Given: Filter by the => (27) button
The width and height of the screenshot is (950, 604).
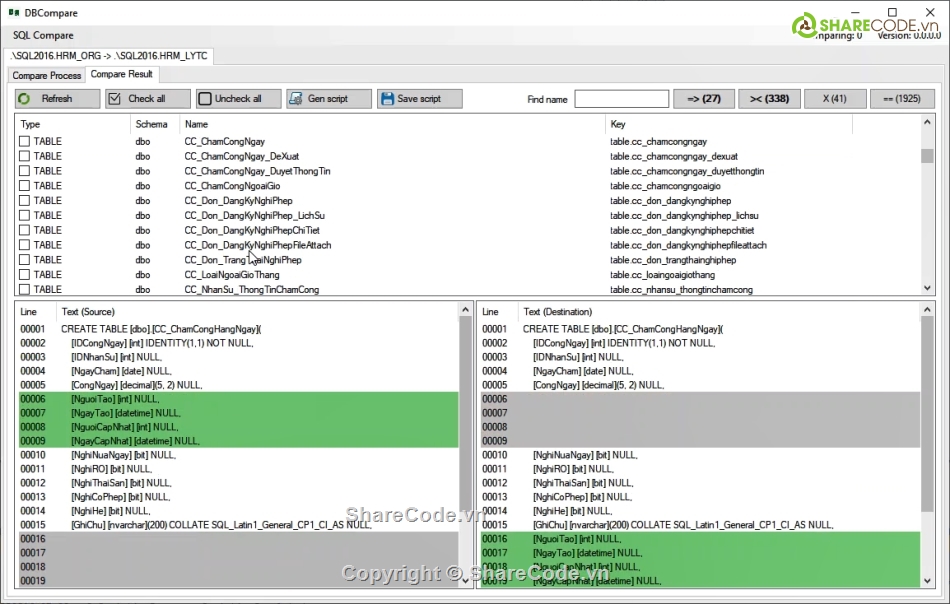Looking at the screenshot, I should pos(704,99).
